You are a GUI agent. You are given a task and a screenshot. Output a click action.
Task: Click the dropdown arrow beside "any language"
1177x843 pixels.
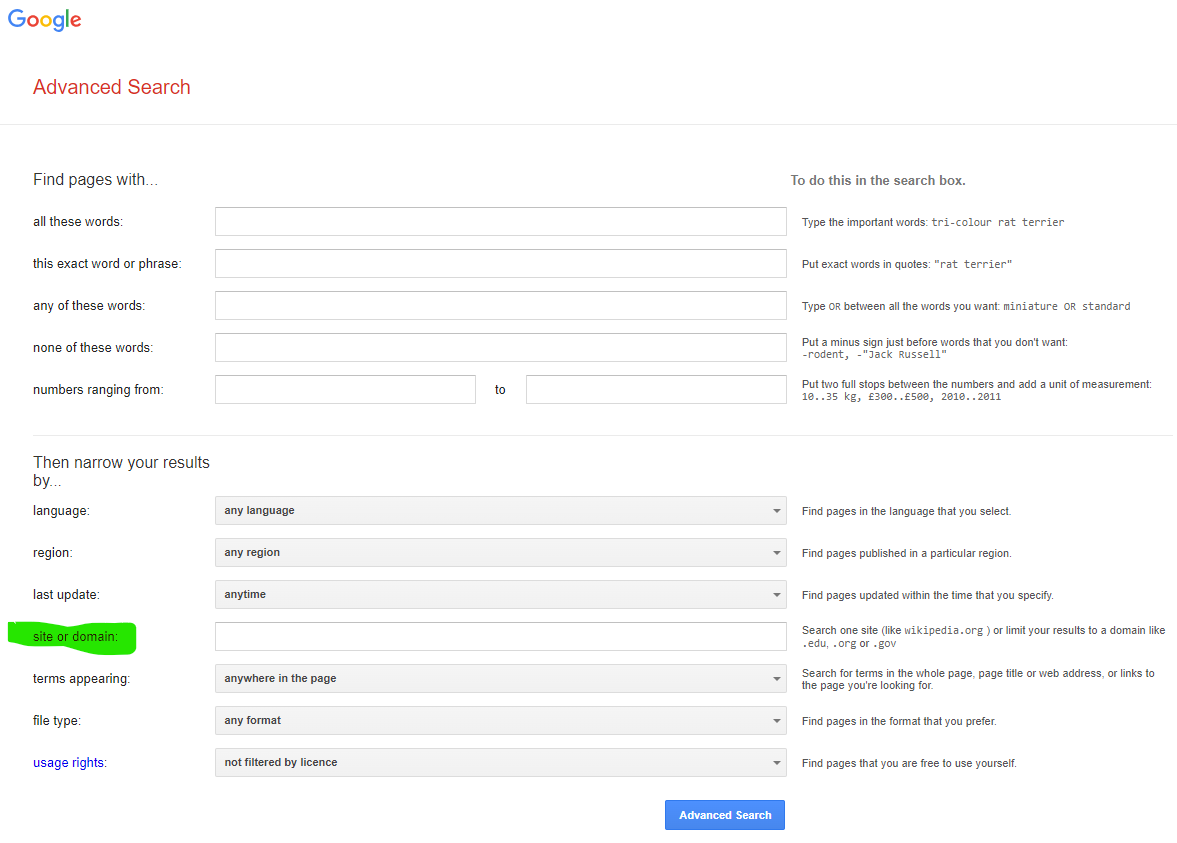click(777, 510)
